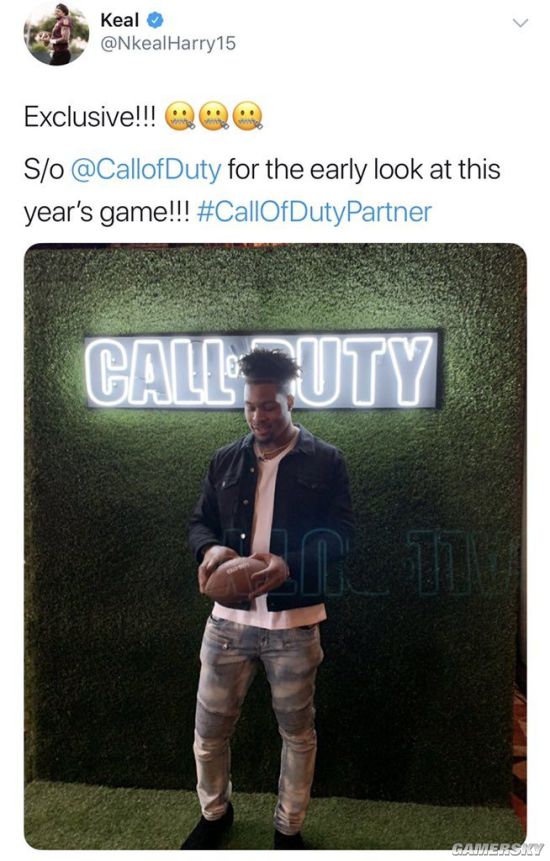The height and width of the screenshot is (861, 550).
Task: Open Keal's profile avatar picture
Action: coord(57,33)
